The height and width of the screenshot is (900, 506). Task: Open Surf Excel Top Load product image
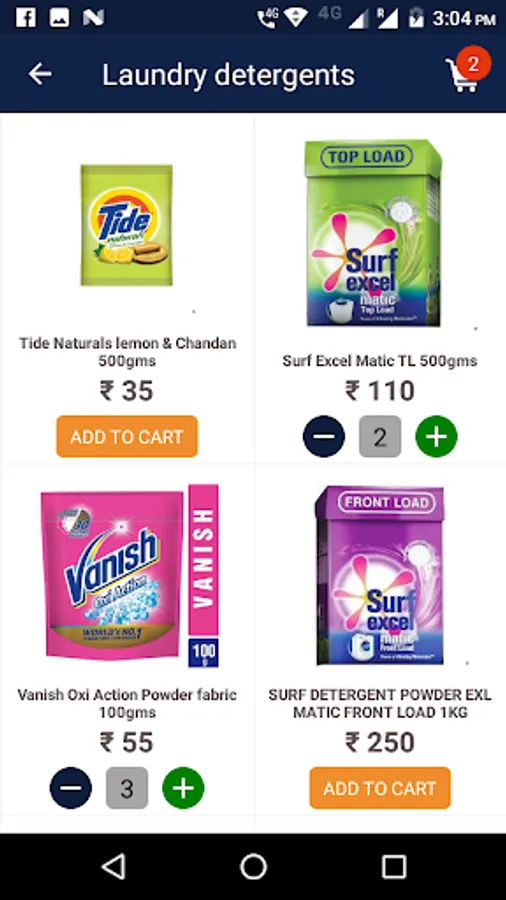(373, 232)
